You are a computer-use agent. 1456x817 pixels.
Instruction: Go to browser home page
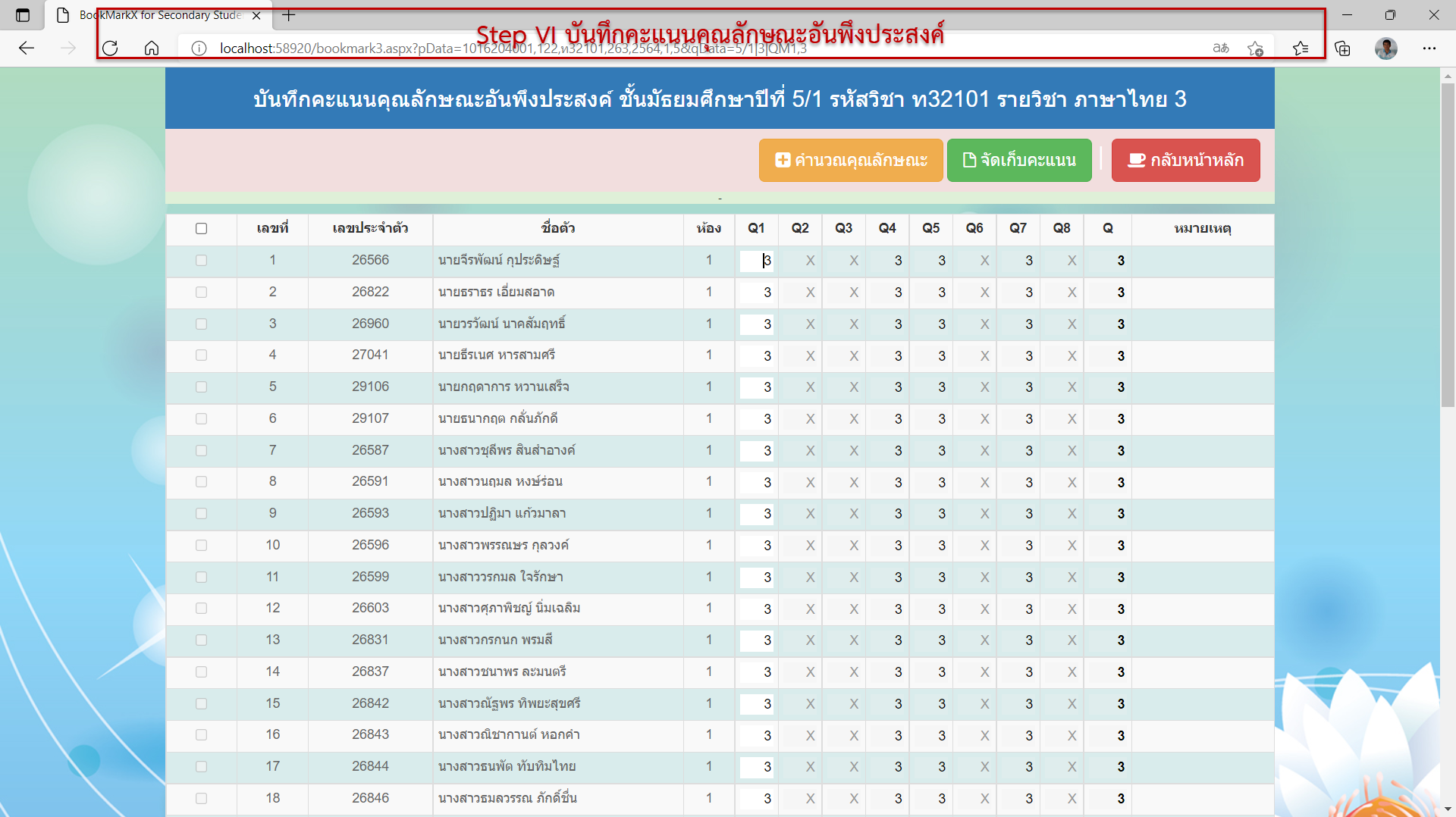[x=152, y=49]
